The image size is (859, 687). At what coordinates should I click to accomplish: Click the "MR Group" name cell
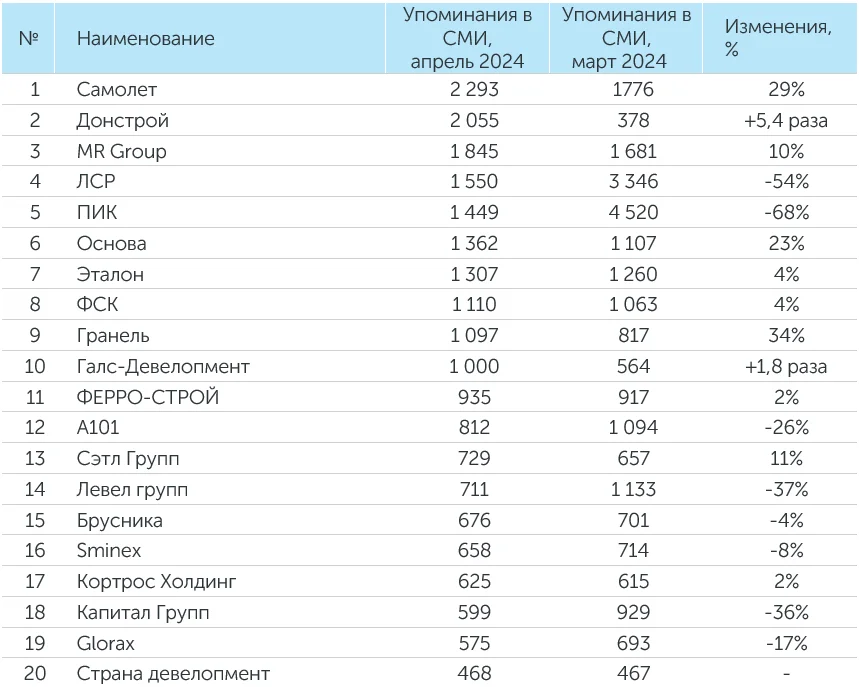point(121,152)
